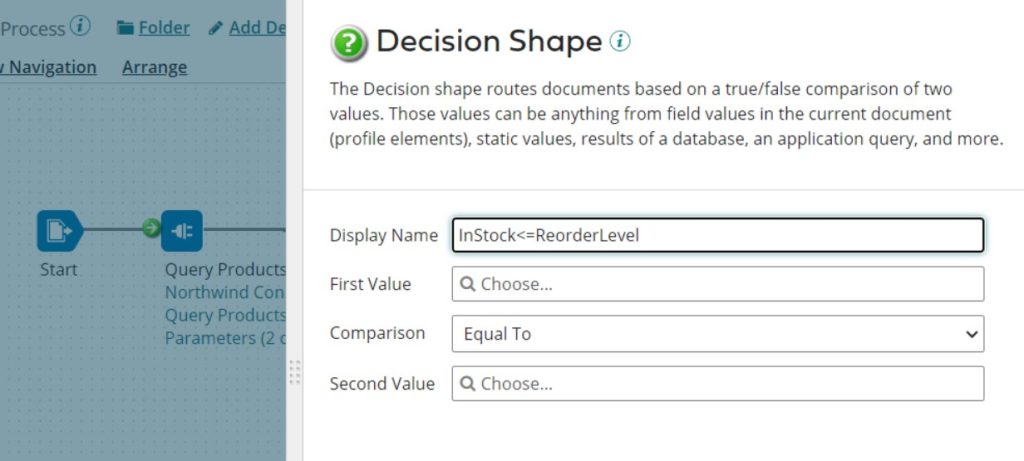
Task: Click the black Query Products shape label
Action: (225, 269)
